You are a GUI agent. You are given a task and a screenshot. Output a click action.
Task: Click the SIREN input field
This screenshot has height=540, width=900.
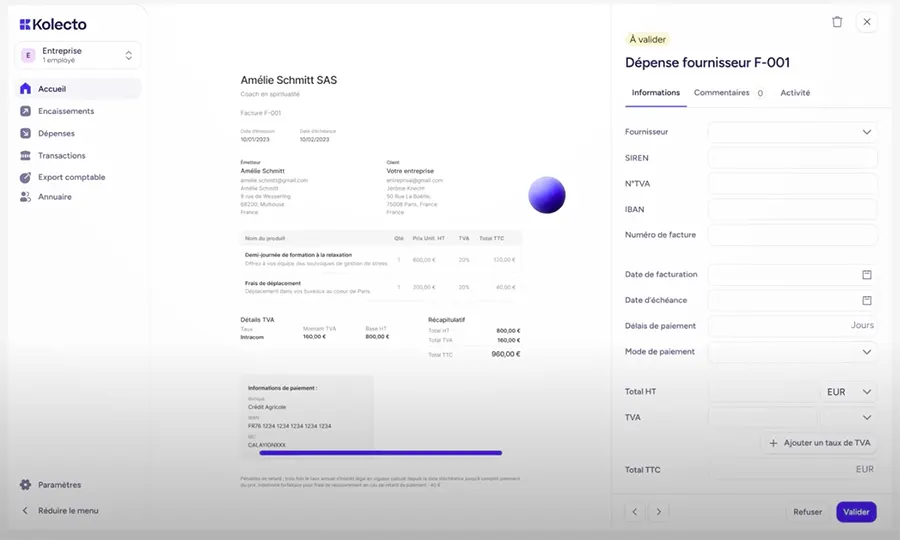tap(792, 158)
